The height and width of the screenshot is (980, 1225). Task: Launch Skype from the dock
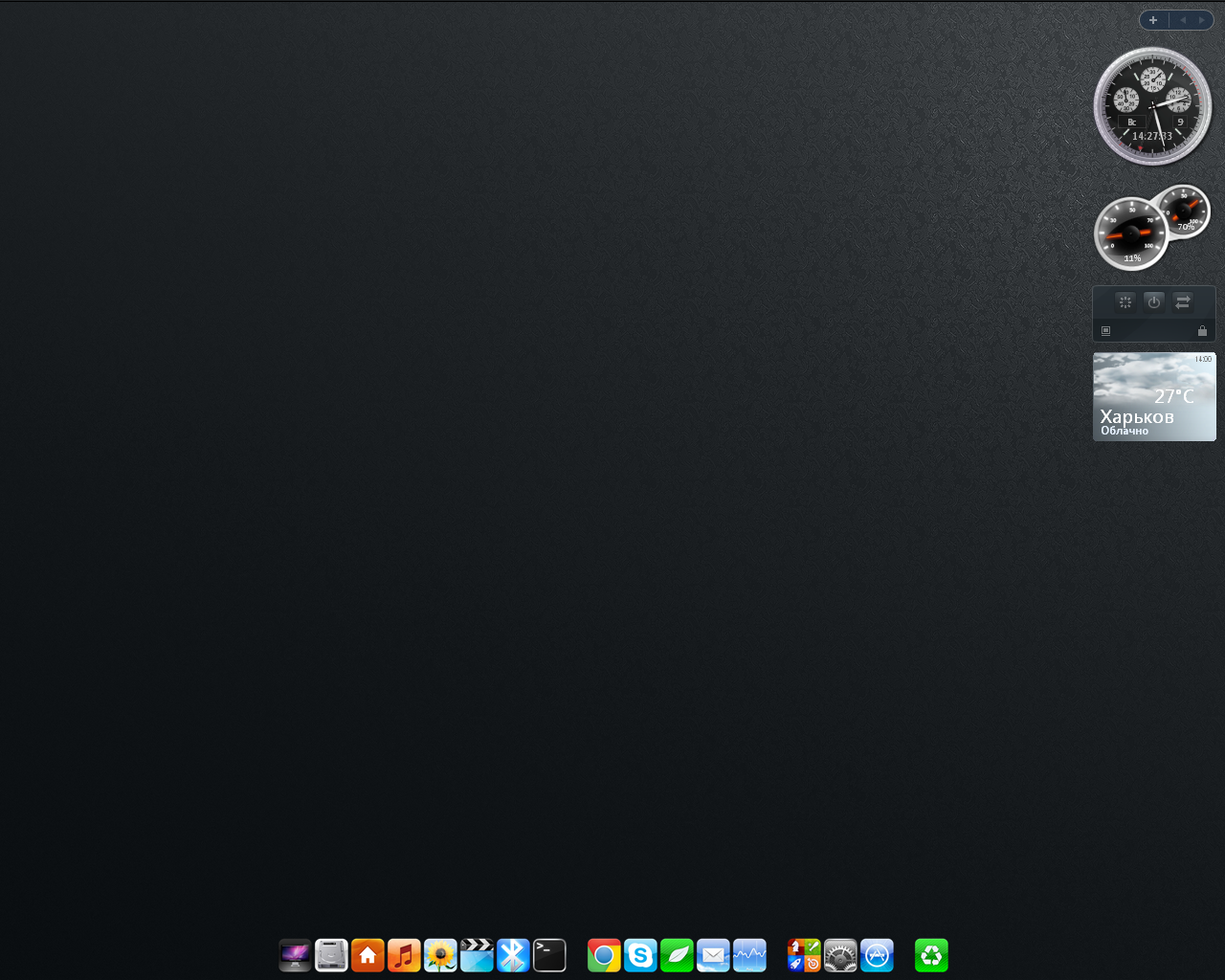tap(640, 955)
